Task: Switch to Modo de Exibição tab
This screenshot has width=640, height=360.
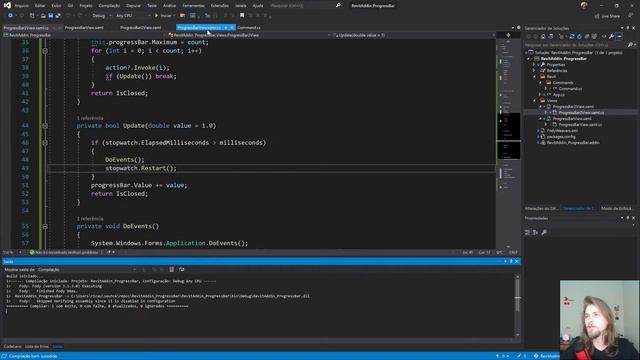Action: click(617, 209)
